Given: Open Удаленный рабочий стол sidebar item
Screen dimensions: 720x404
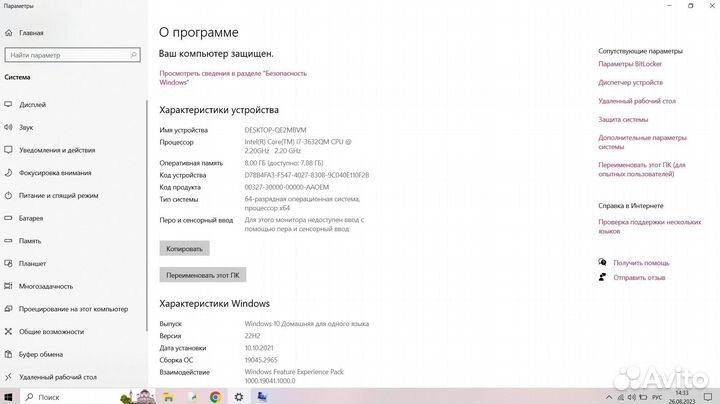Looking at the screenshot, I should 58,377.
